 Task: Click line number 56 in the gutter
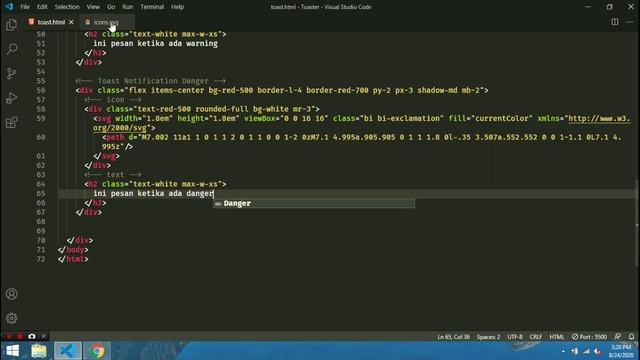pos(41,90)
